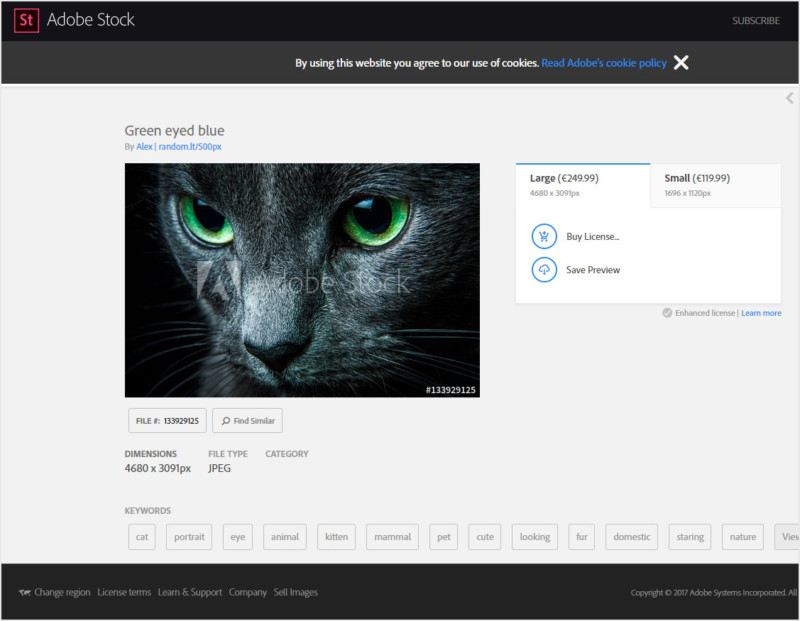Viewport: 800px width, 621px height.
Task: Select the mammal keyword tag
Action: pos(392,537)
